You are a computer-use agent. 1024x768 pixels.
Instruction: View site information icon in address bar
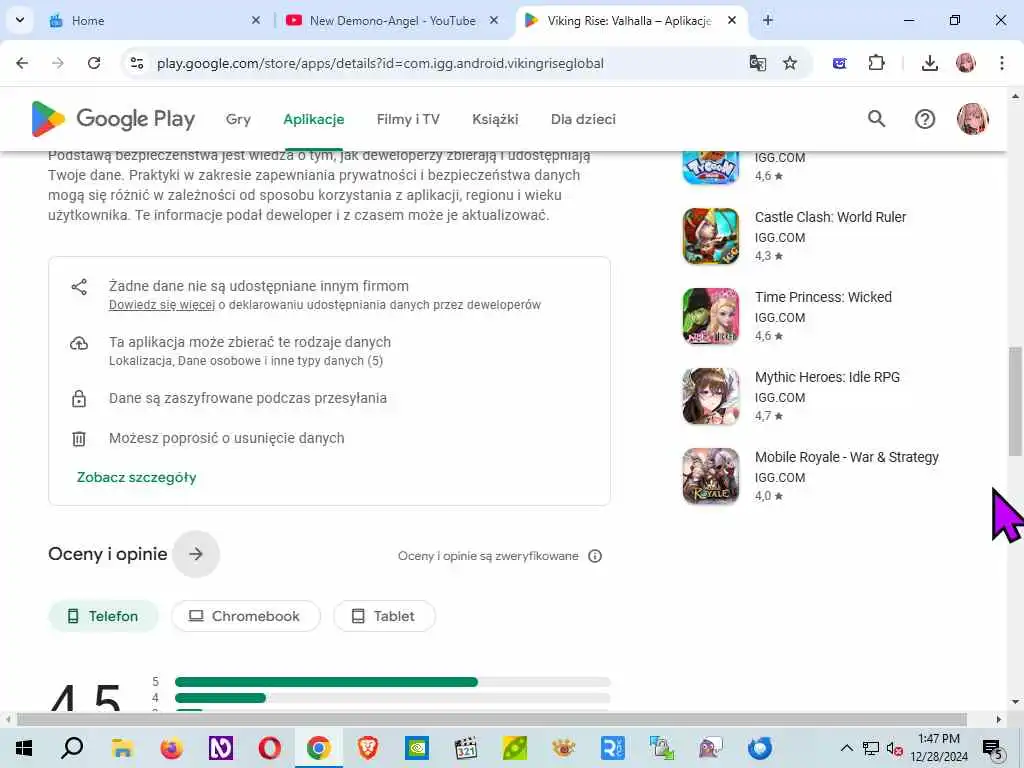pos(137,63)
